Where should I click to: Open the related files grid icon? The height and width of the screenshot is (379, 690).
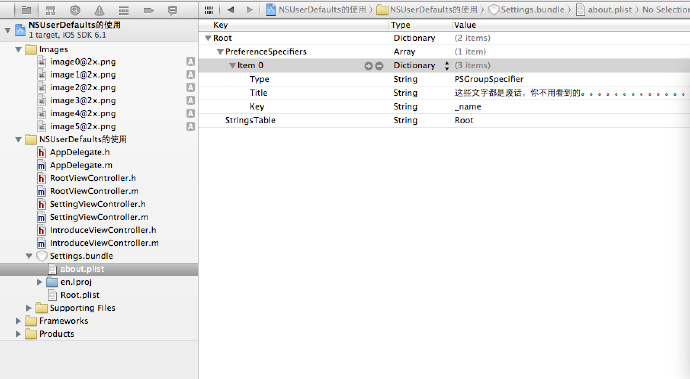[209, 10]
